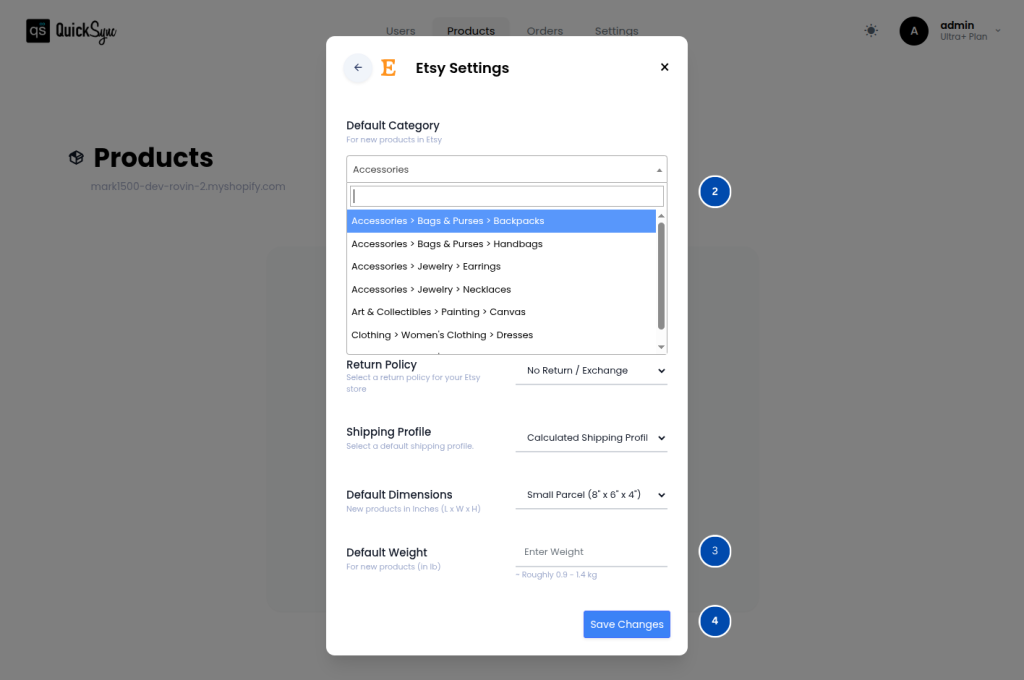The width and height of the screenshot is (1024, 680).
Task: Select Accessories > Bags & Purses > Handbags option
Action: (x=447, y=244)
